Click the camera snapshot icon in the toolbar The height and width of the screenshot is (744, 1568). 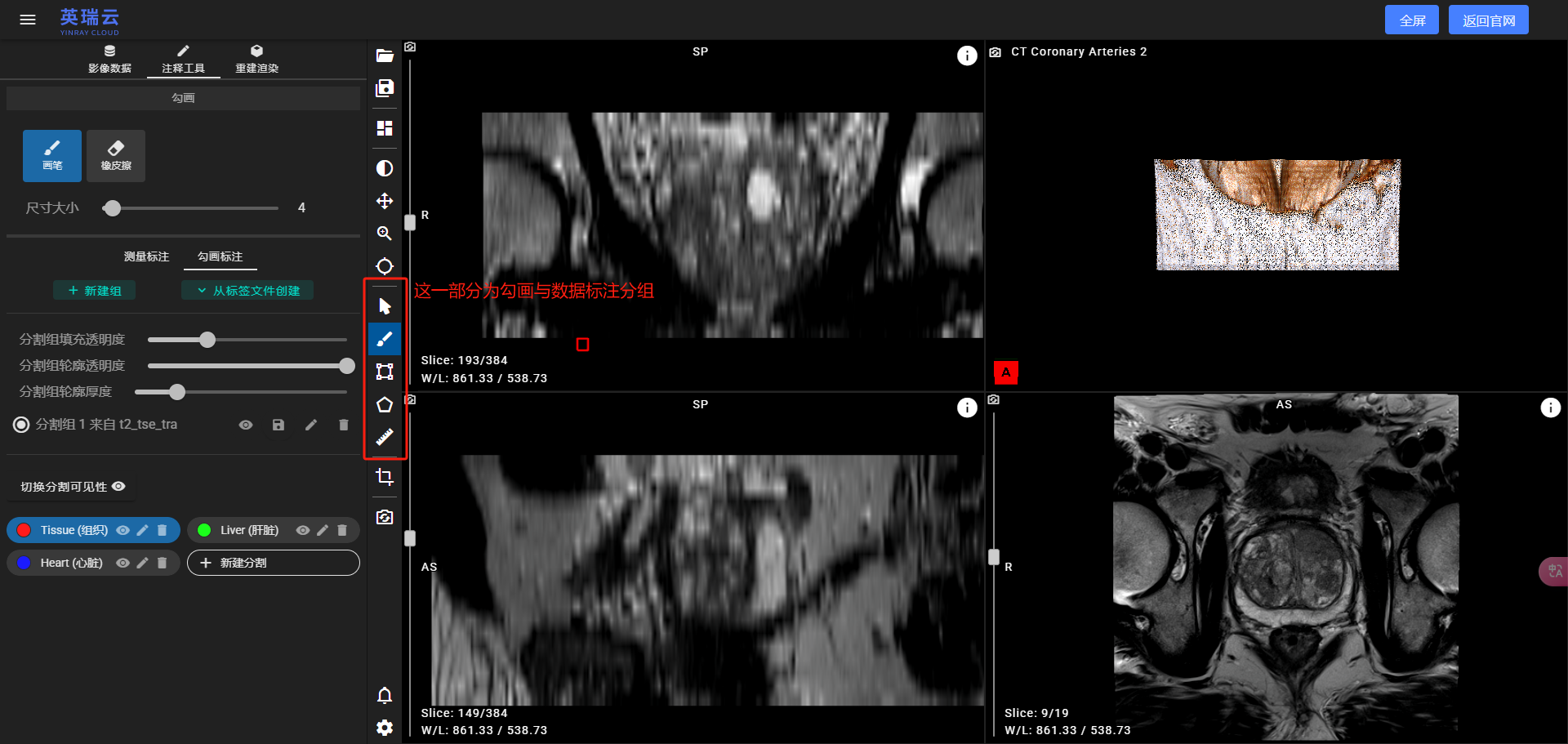click(385, 517)
